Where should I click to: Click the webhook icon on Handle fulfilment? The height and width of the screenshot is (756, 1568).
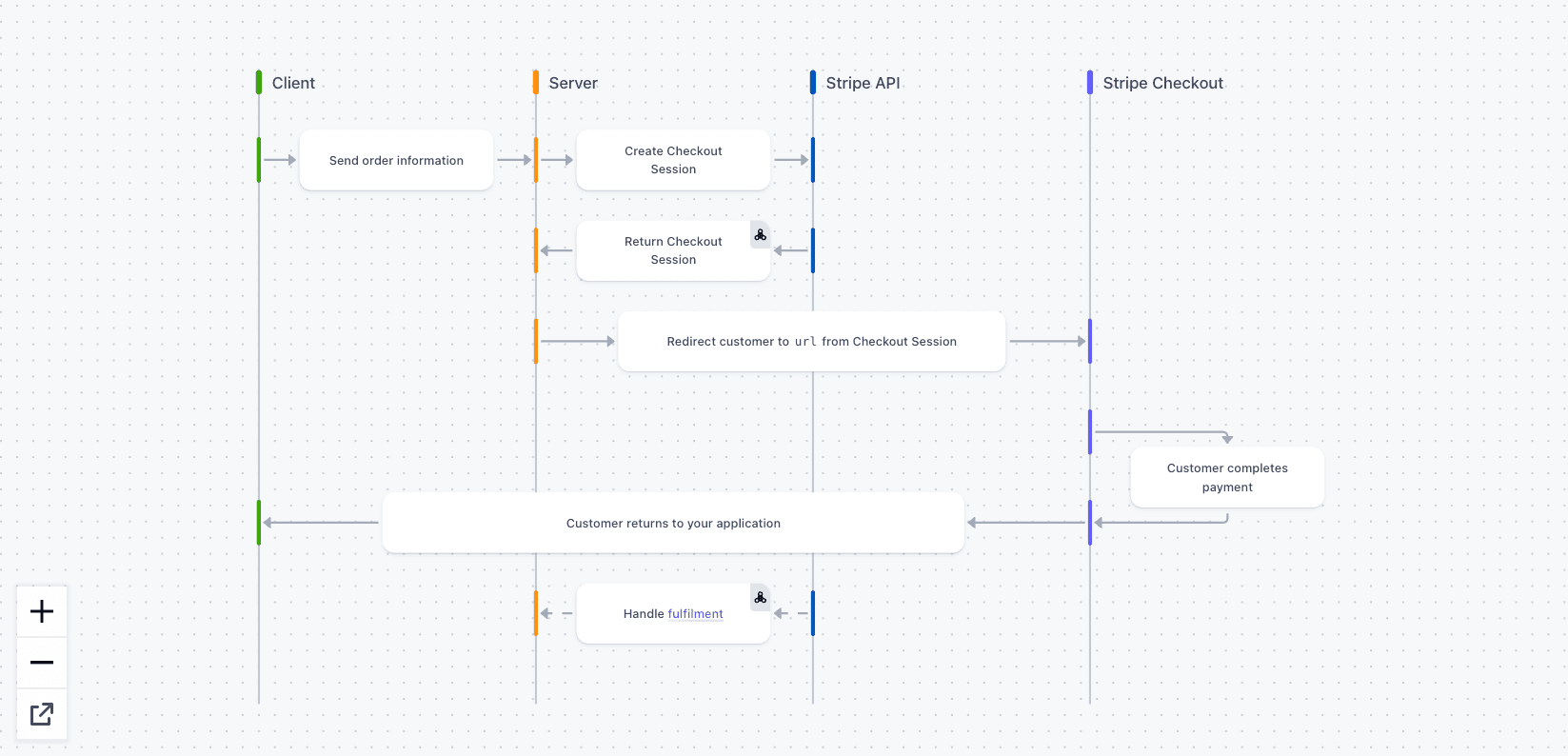760,598
